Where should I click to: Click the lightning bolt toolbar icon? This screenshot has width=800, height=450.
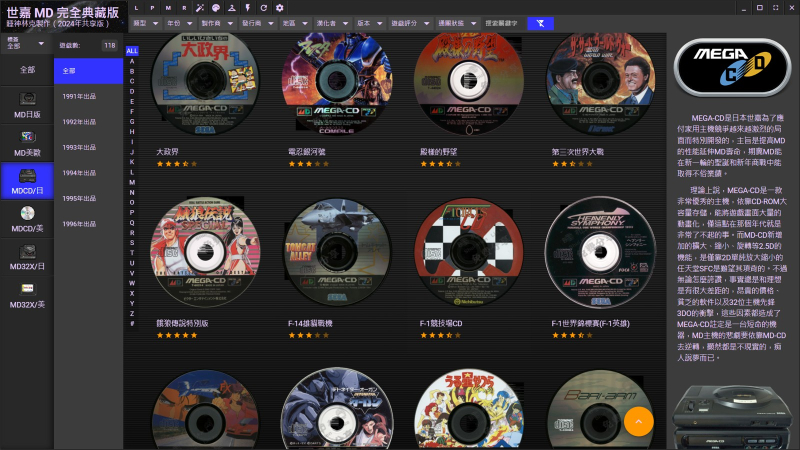pyautogui.click(x=247, y=8)
